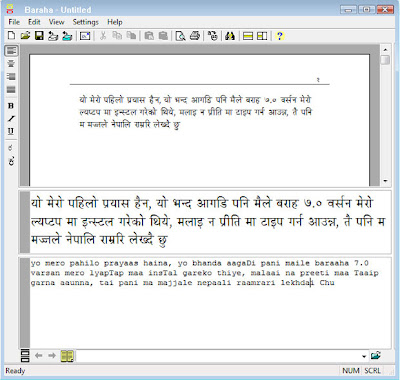Viewport: 400px width, 380px height.
Task: Print document using the printer icon
Action: [x=195, y=36]
